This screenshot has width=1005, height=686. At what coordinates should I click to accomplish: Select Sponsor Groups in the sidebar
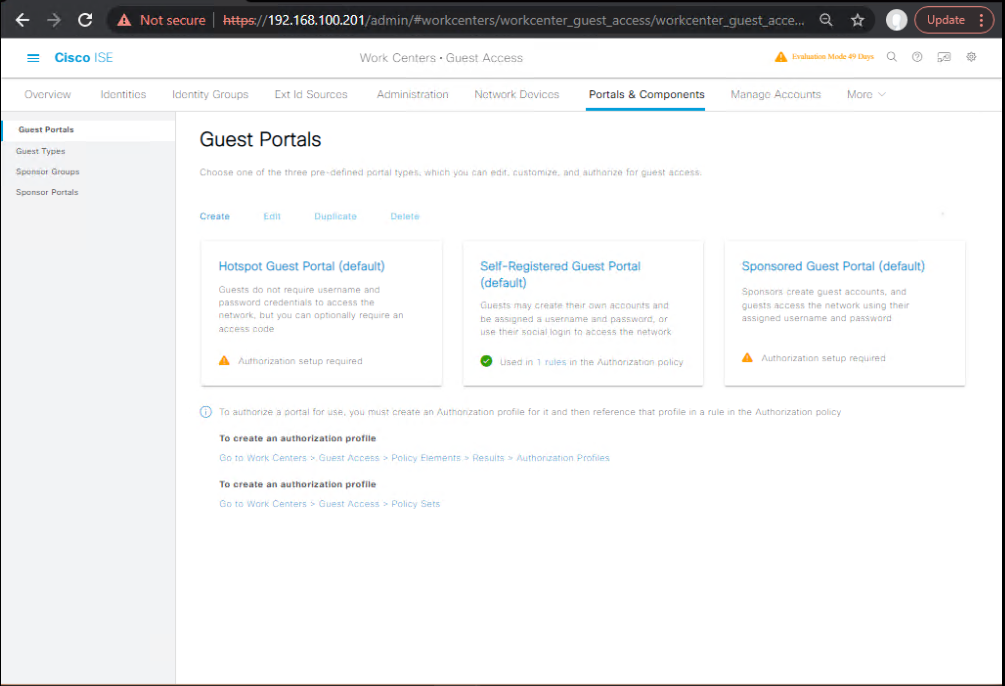(x=47, y=172)
